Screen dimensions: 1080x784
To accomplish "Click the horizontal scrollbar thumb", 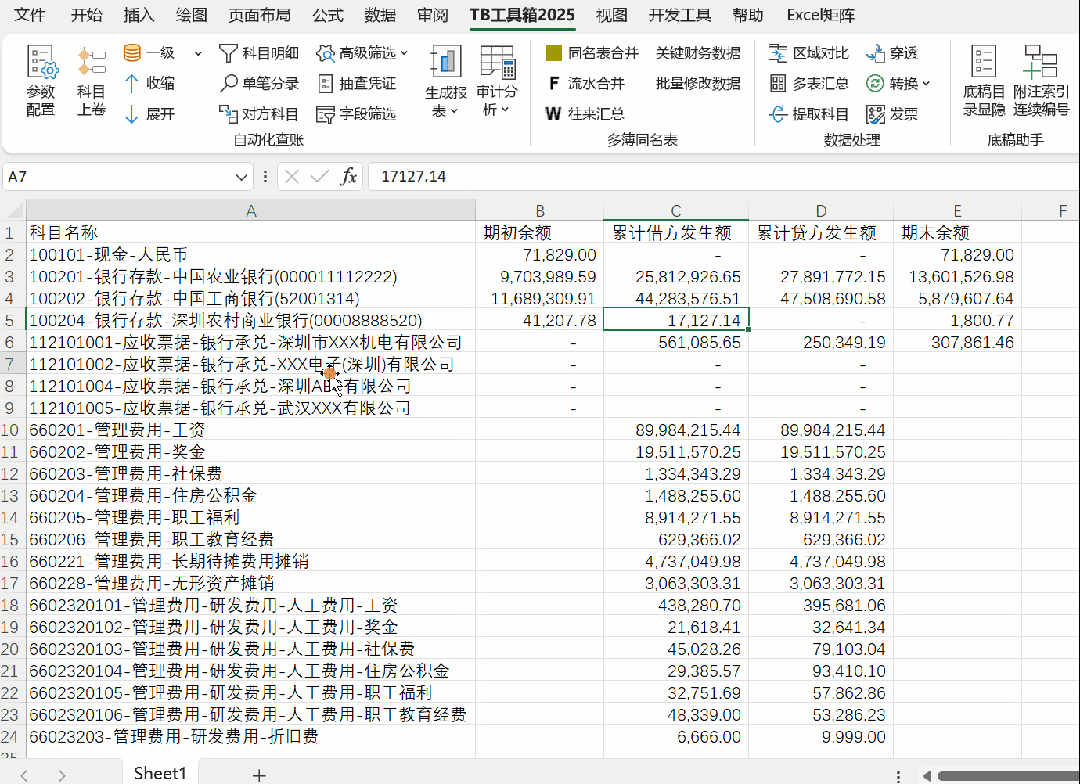I will click(1008, 776).
